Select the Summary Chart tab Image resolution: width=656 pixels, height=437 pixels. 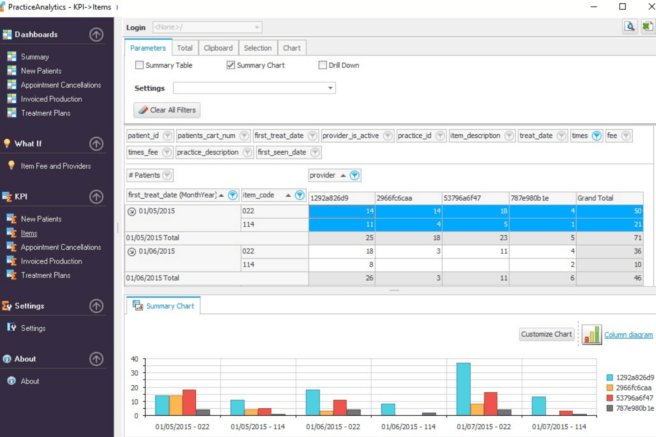(x=164, y=306)
